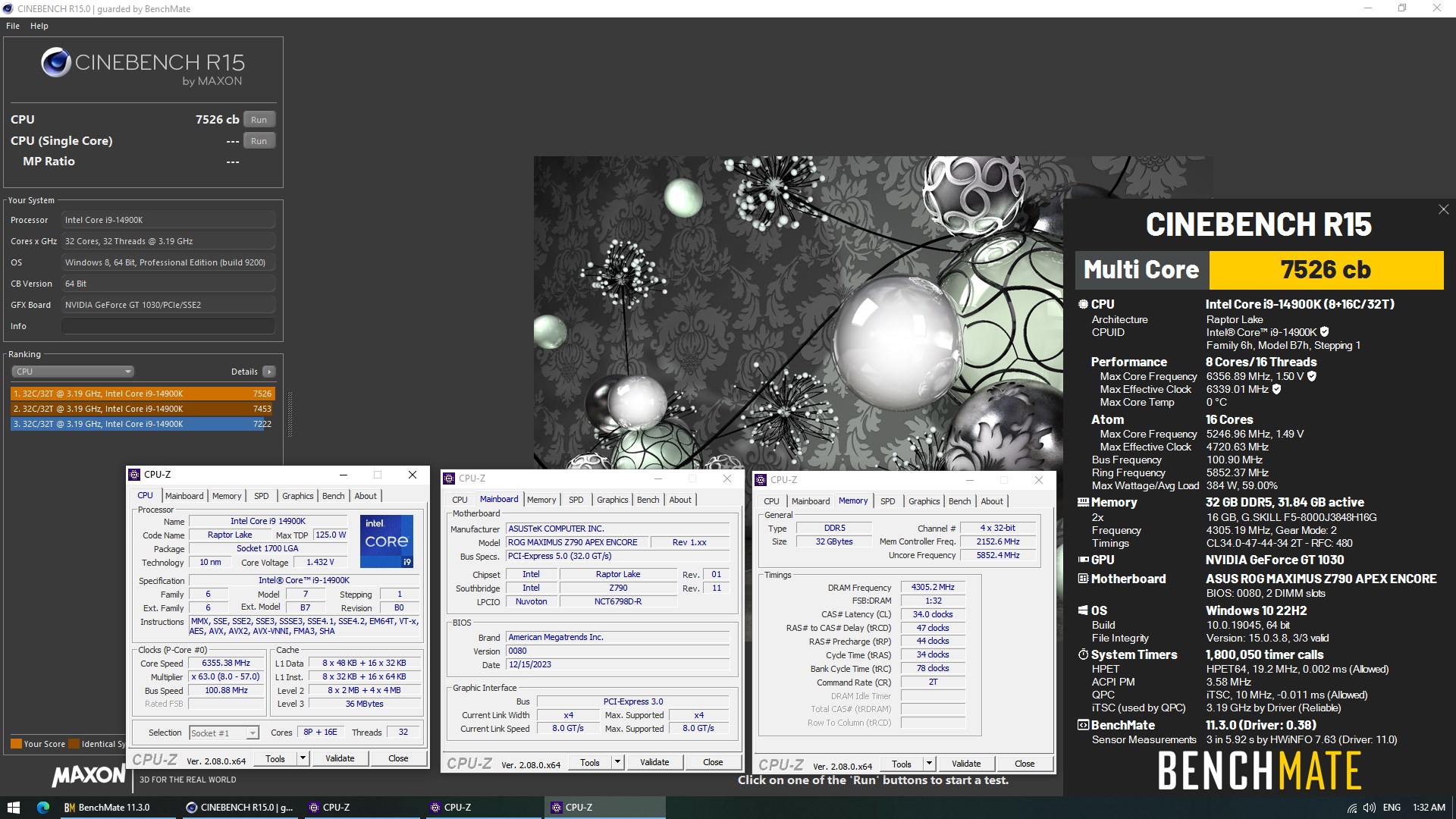Expand Tools arrow in CPU-Z Memory window
This screenshot has height=819, width=1456.
tap(929, 764)
